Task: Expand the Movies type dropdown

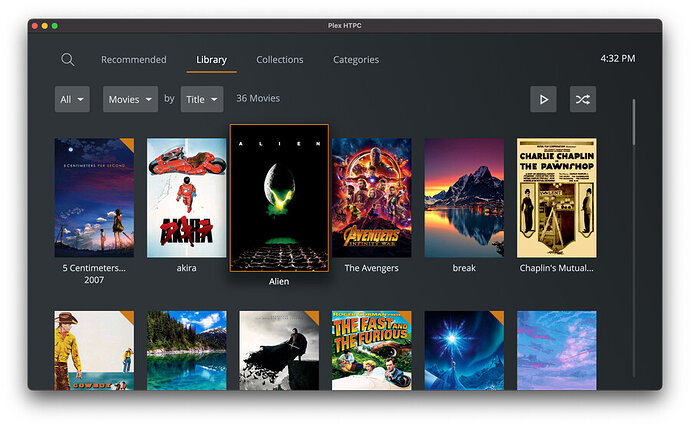Action: pos(130,99)
